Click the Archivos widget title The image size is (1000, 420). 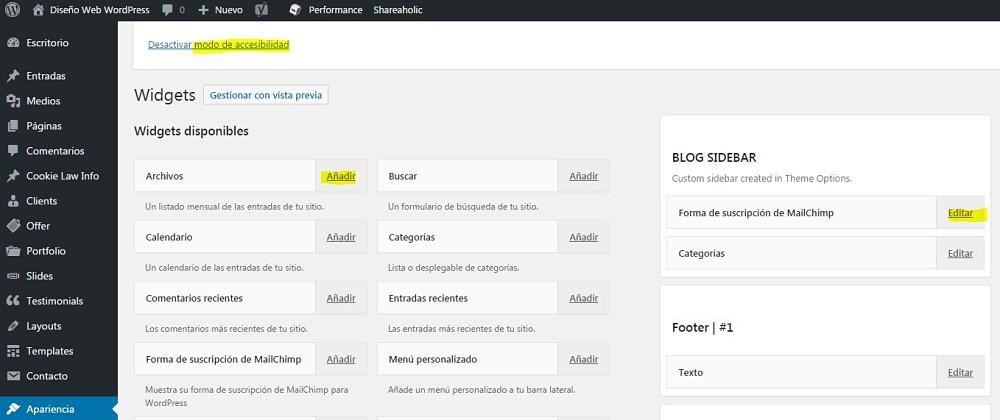tap(165, 176)
